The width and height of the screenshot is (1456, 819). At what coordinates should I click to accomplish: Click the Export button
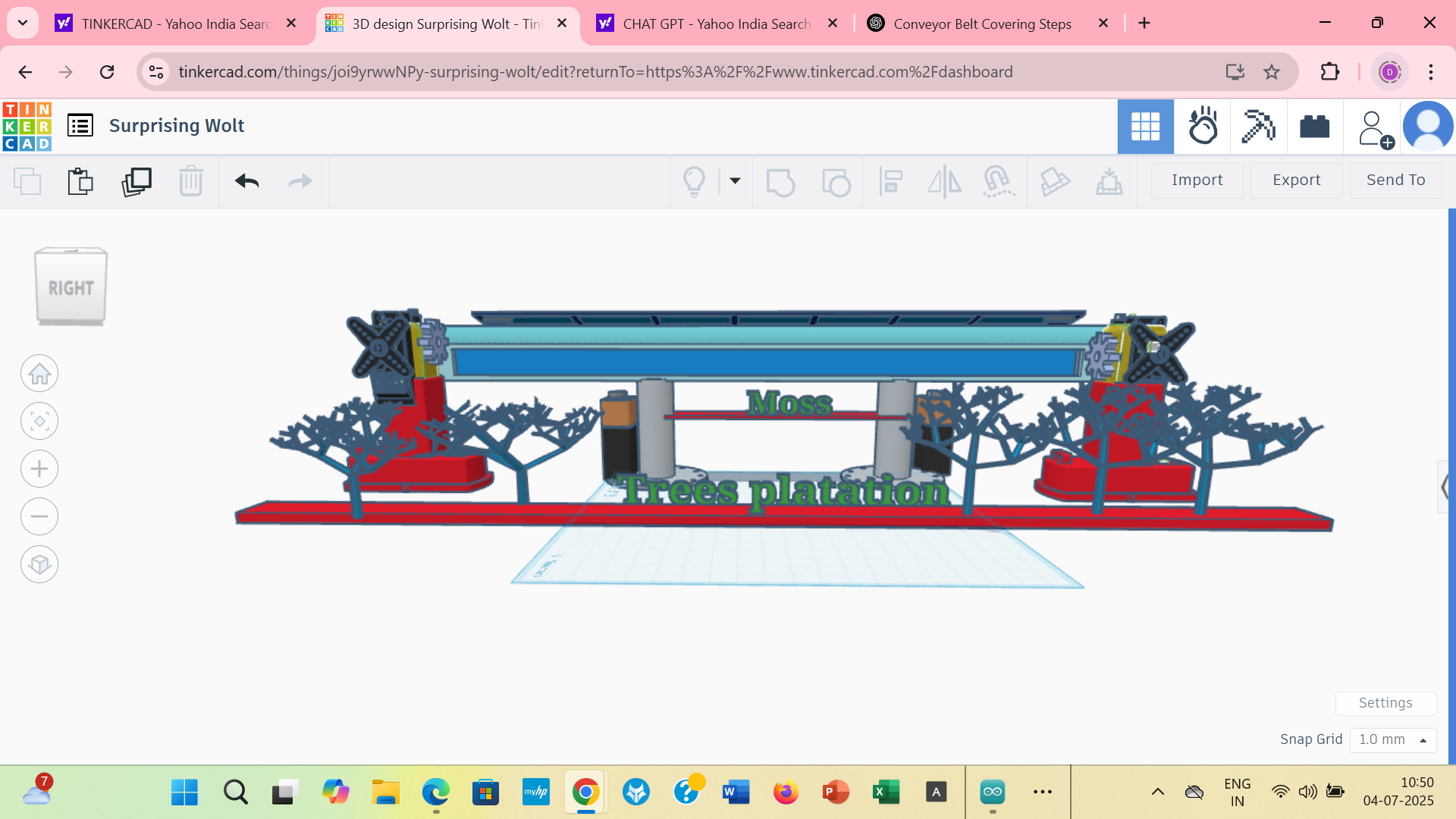click(x=1296, y=180)
